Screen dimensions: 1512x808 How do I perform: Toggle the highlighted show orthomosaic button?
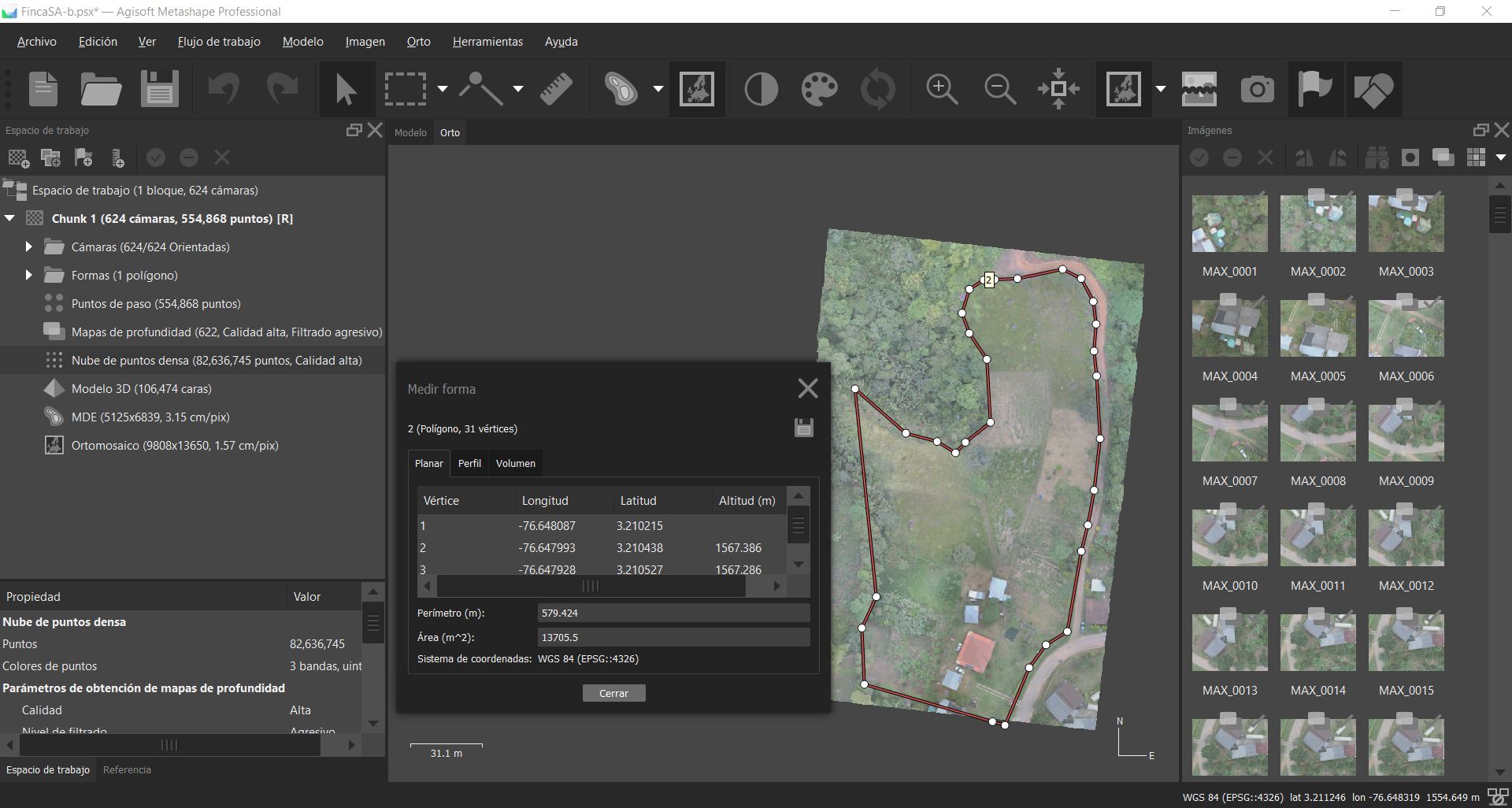[697, 89]
